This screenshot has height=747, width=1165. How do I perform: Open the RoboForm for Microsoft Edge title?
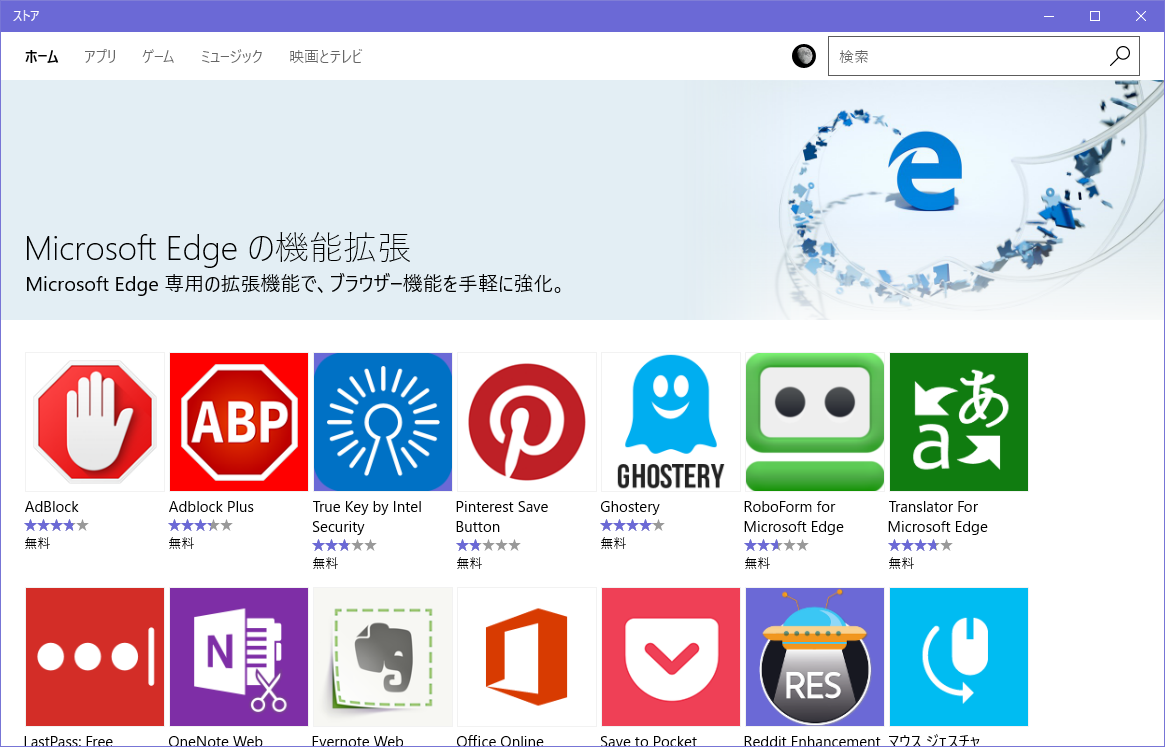[794, 517]
